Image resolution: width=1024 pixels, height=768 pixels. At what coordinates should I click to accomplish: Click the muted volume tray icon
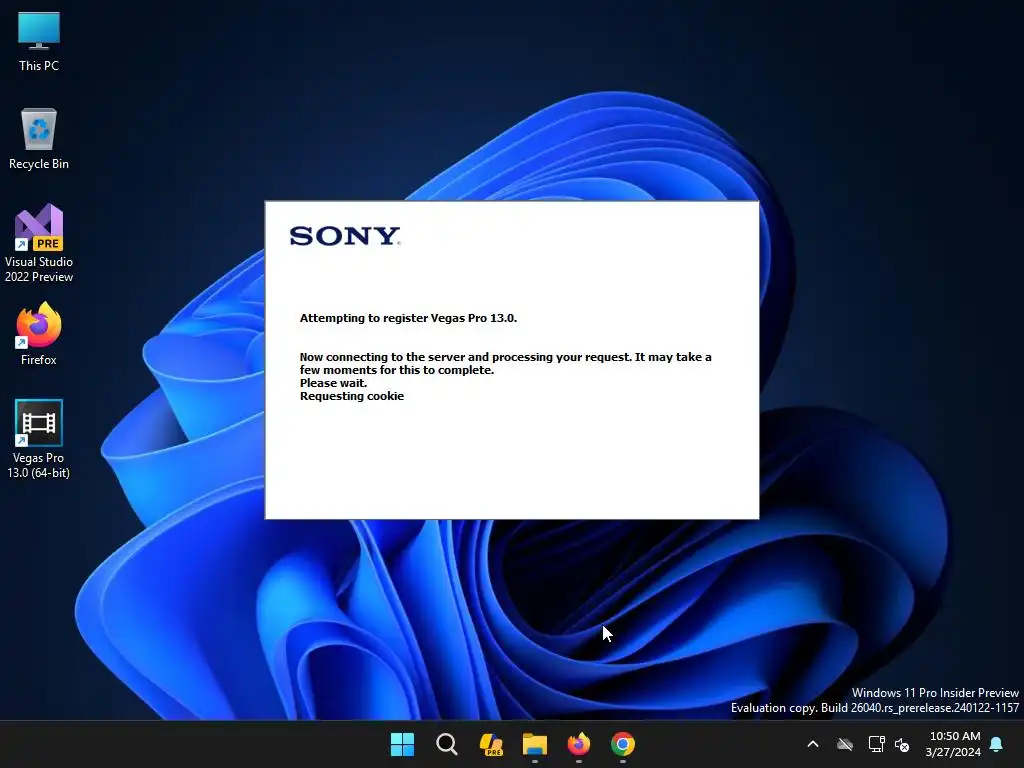tap(902, 744)
